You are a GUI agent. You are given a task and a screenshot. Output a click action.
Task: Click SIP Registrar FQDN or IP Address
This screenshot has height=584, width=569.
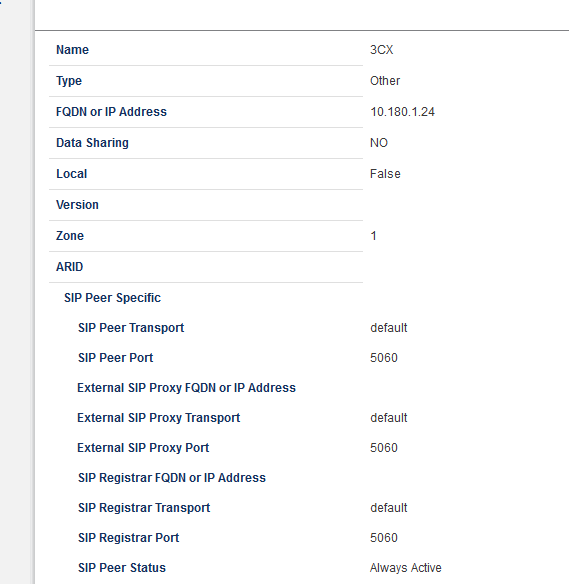tap(172, 478)
